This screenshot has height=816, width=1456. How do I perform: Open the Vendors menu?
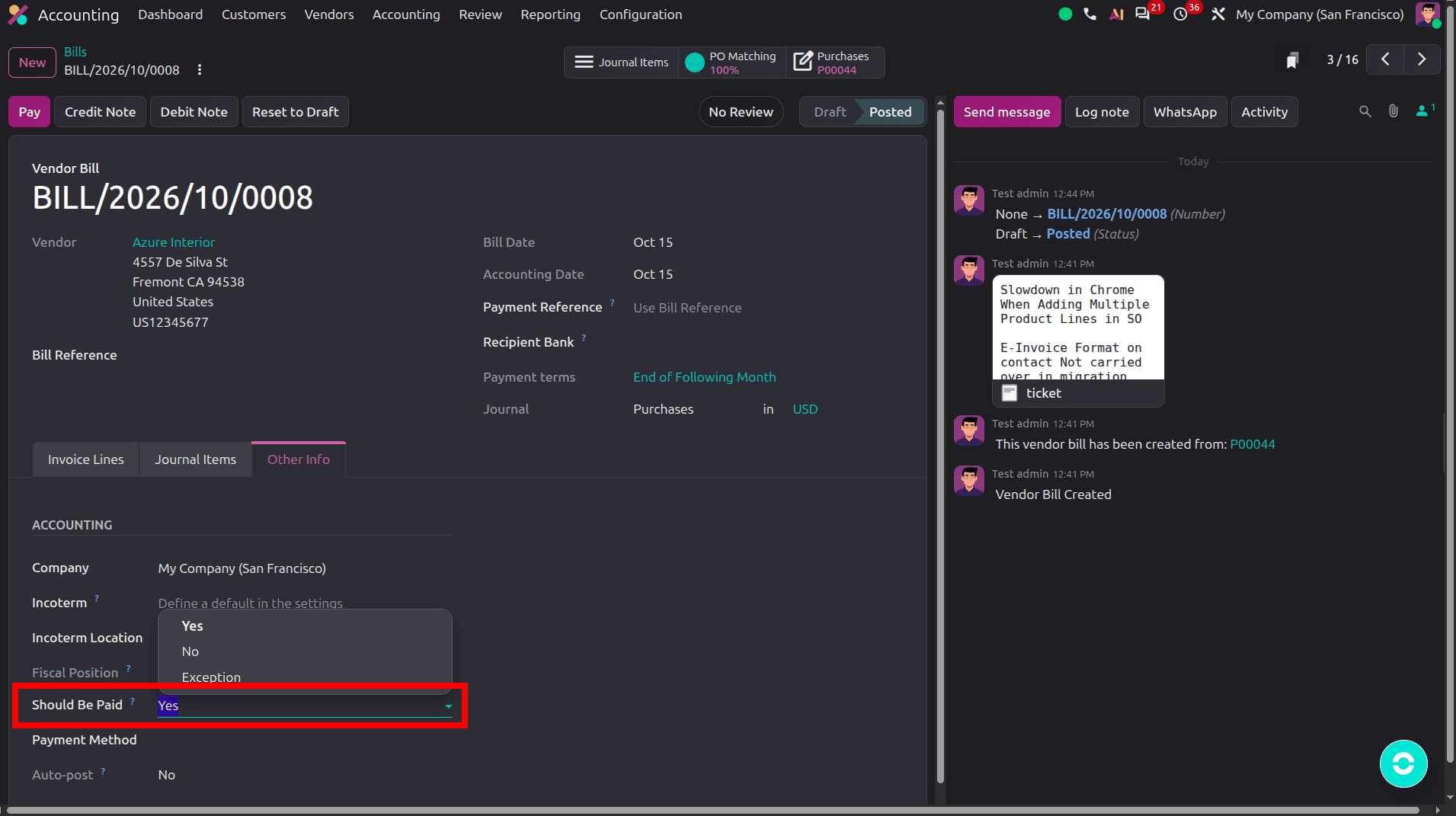coord(329,14)
